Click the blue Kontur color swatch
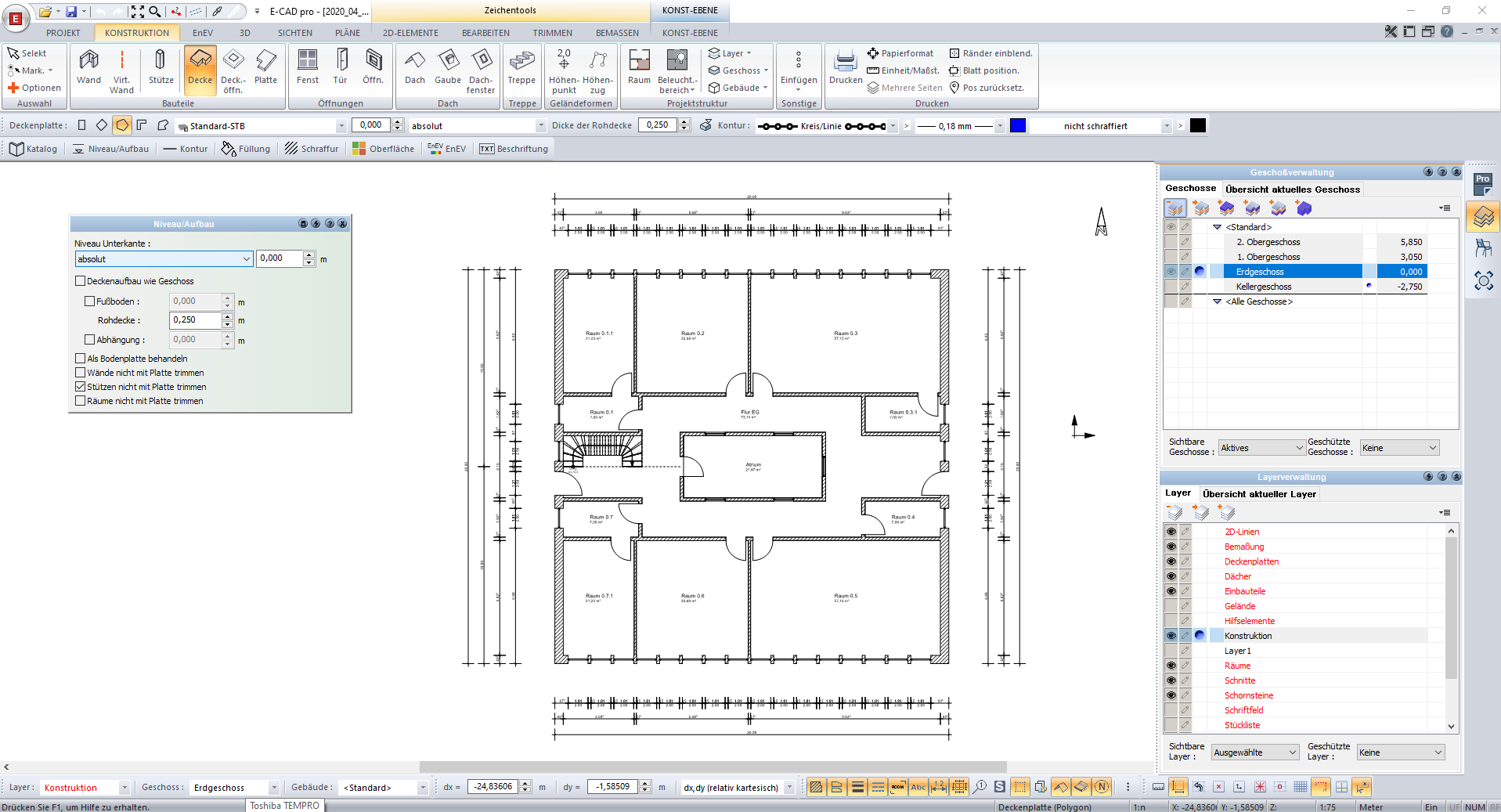Viewport: 1501px width, 812px height. click(1017, 125)
